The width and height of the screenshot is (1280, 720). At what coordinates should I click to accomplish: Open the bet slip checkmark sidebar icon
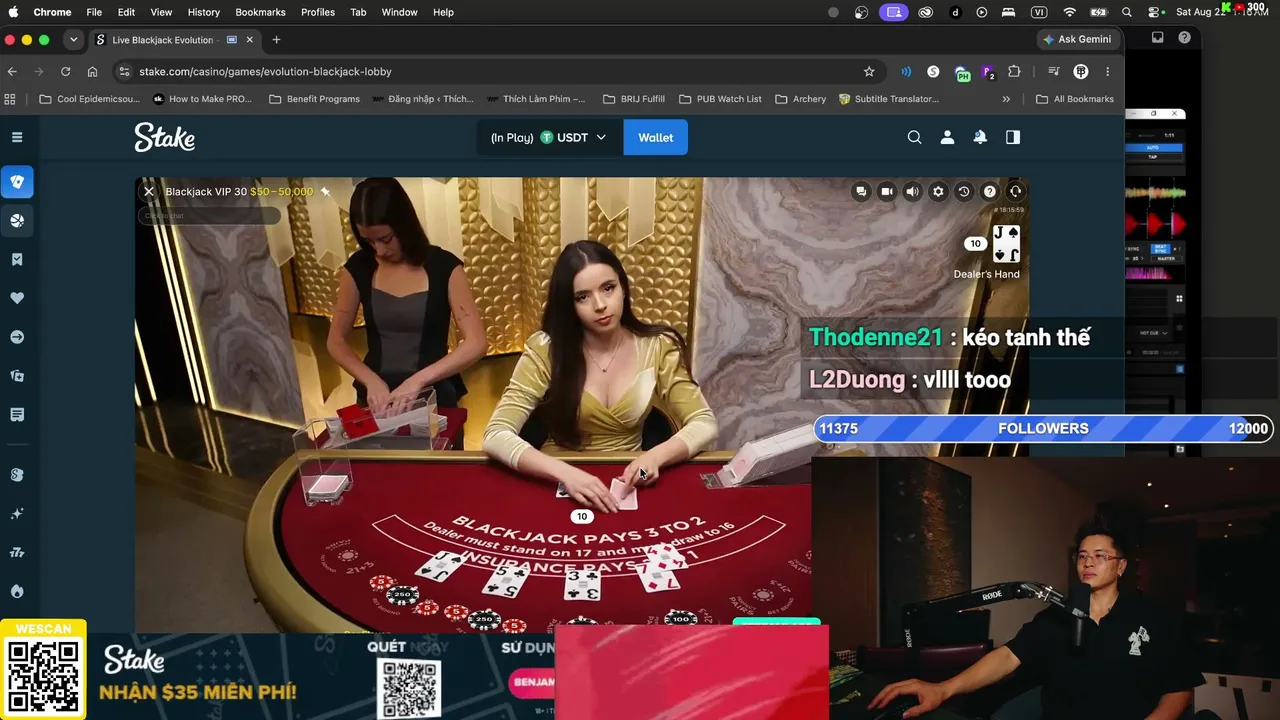(17, 260)
